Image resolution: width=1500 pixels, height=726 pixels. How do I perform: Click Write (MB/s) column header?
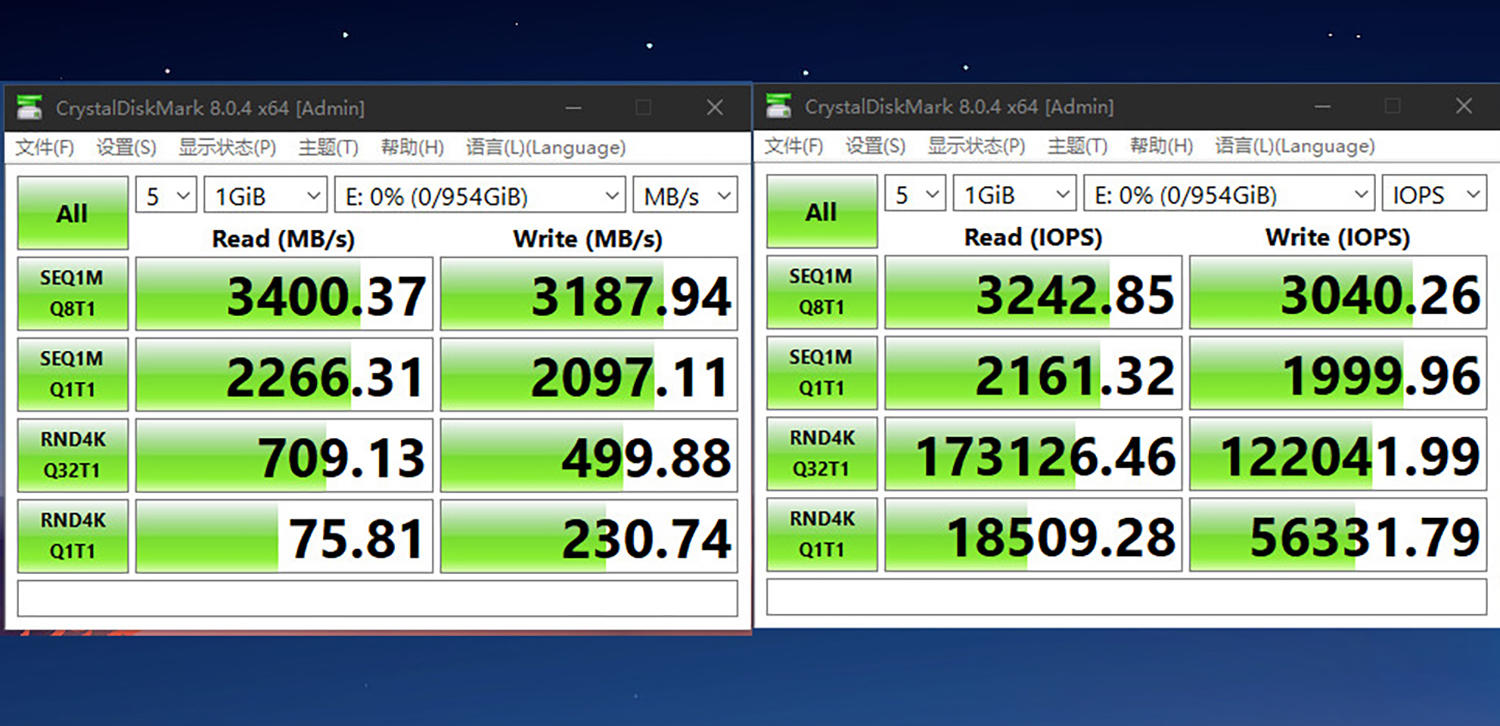[x=588, y=239]
